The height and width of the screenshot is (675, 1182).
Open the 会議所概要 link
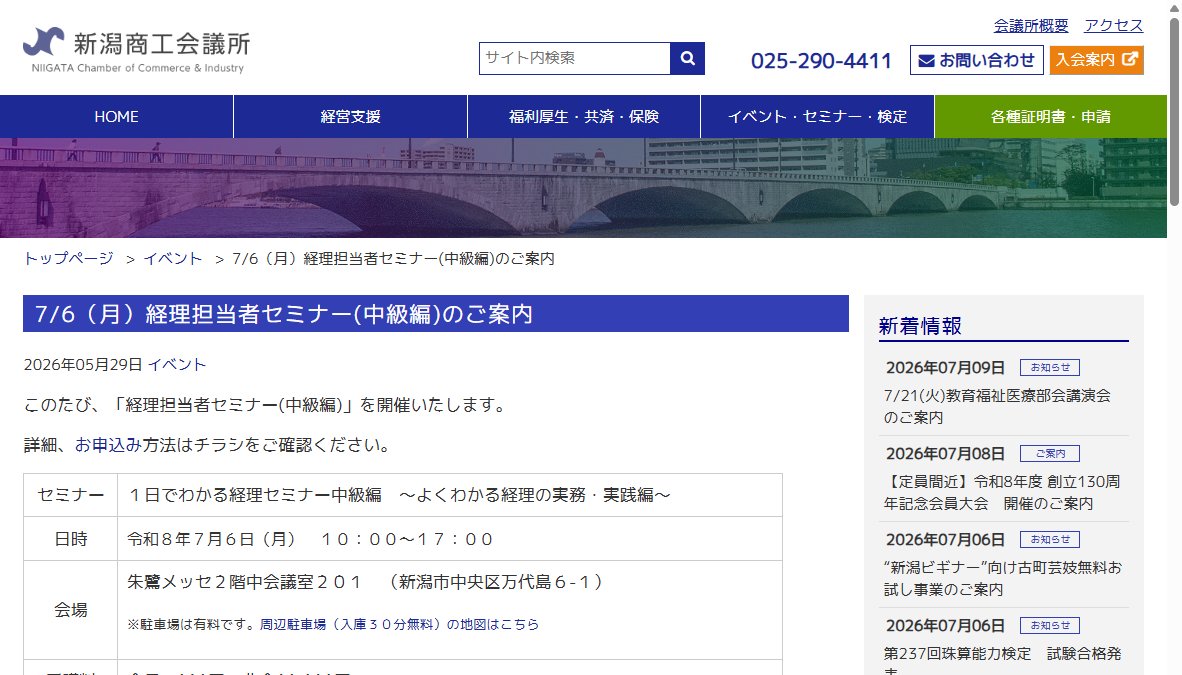[x=1030, y=26]
